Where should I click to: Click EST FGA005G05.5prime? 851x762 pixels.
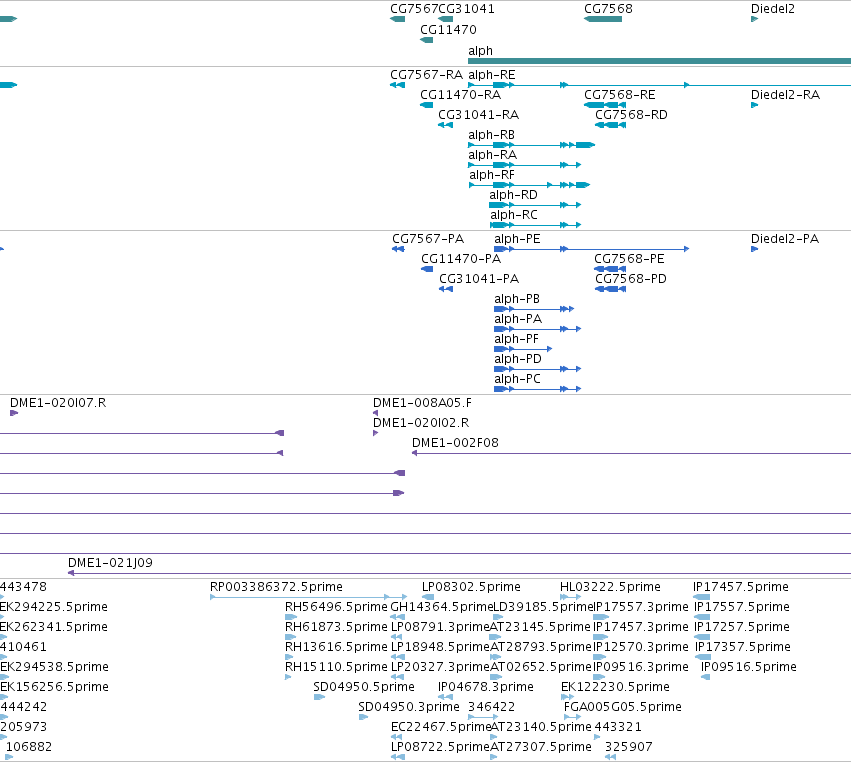[573, 717]
